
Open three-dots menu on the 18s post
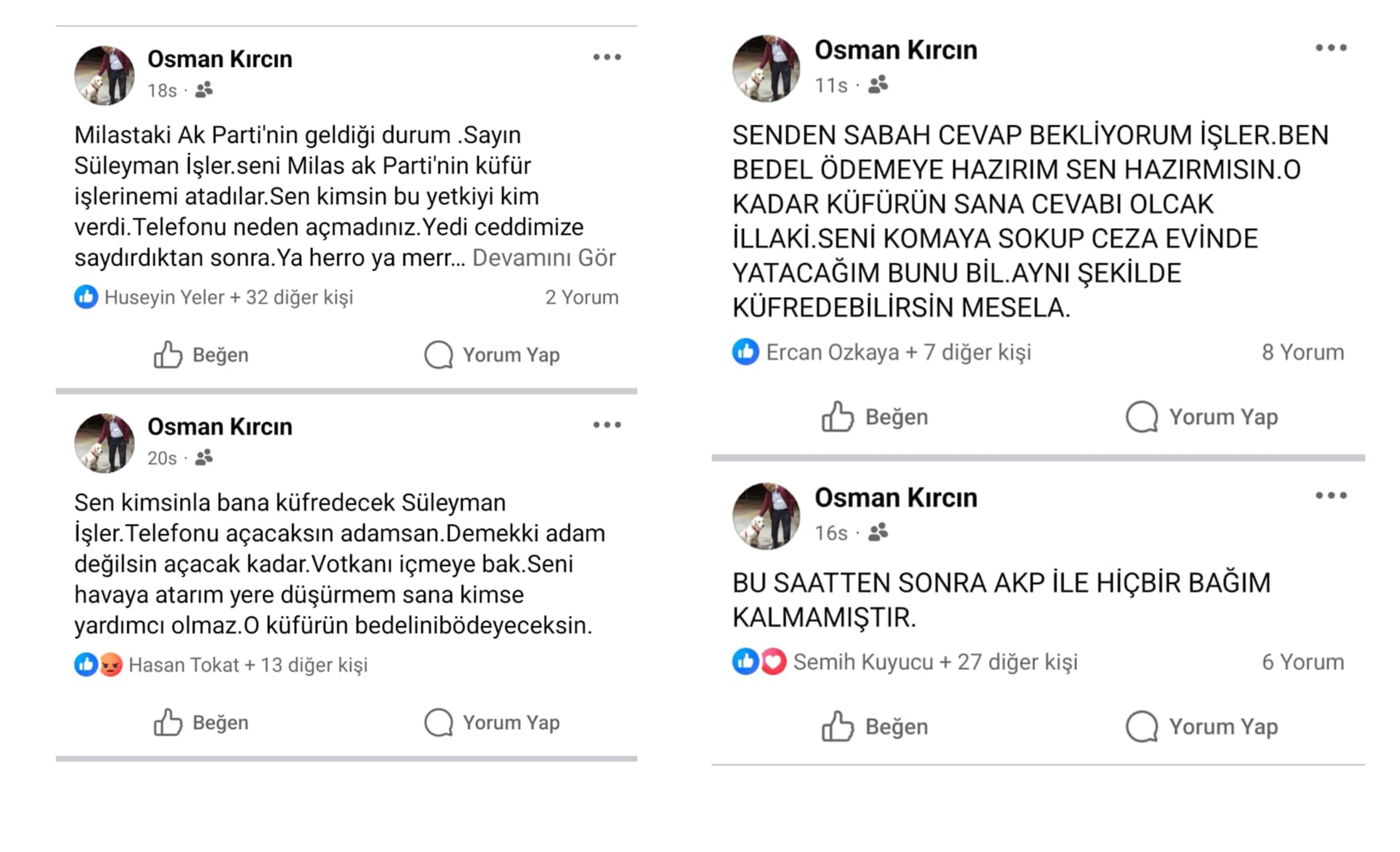(x=607, y=57)
